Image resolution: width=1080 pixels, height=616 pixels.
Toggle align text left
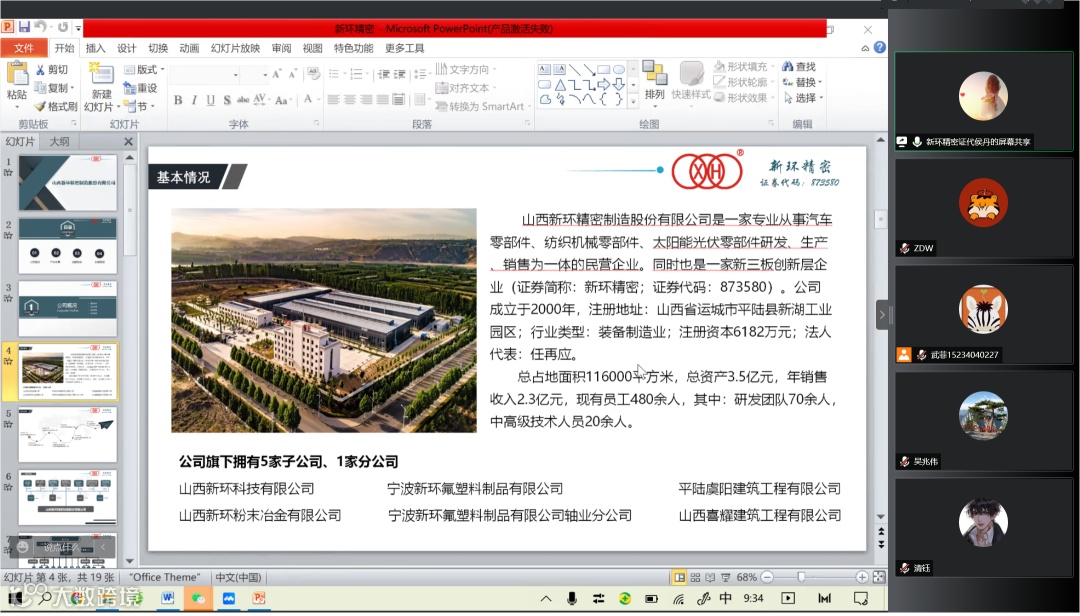point(333,100)
